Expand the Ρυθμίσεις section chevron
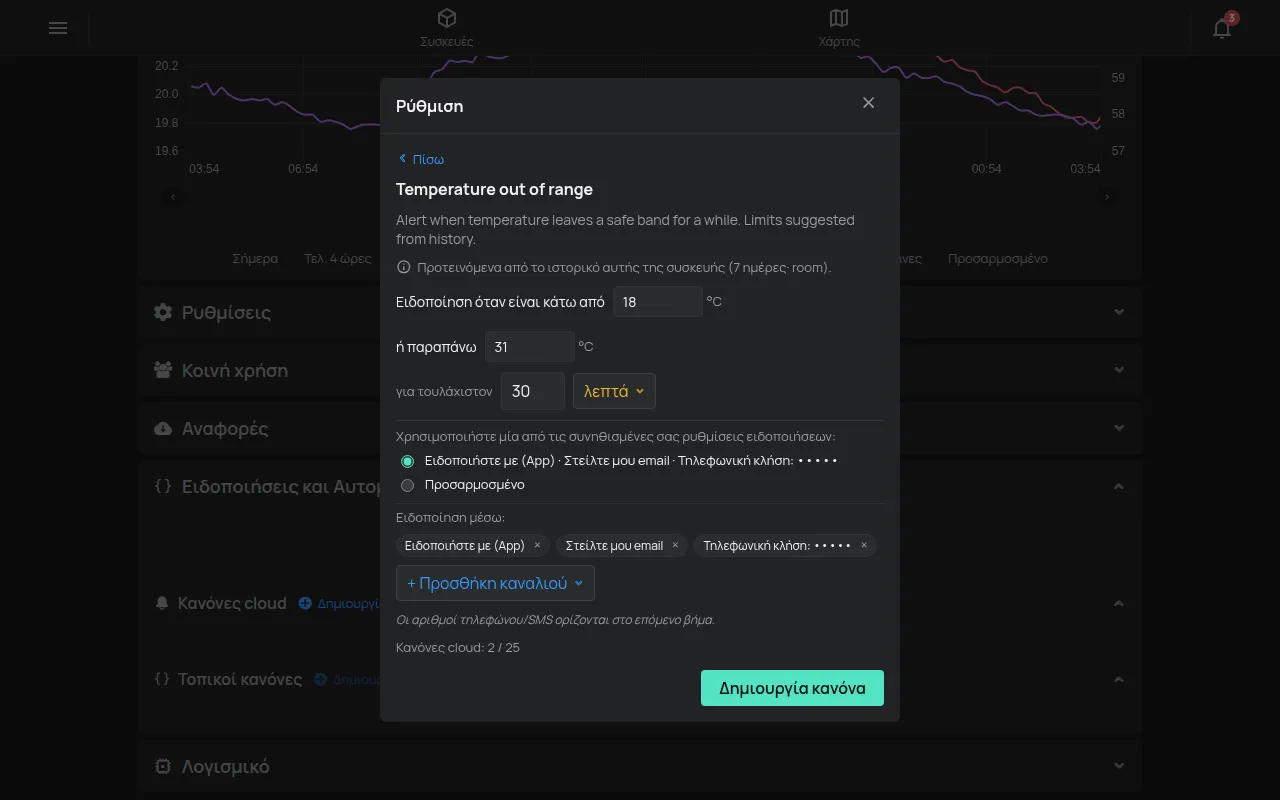 click(1119, 312)
